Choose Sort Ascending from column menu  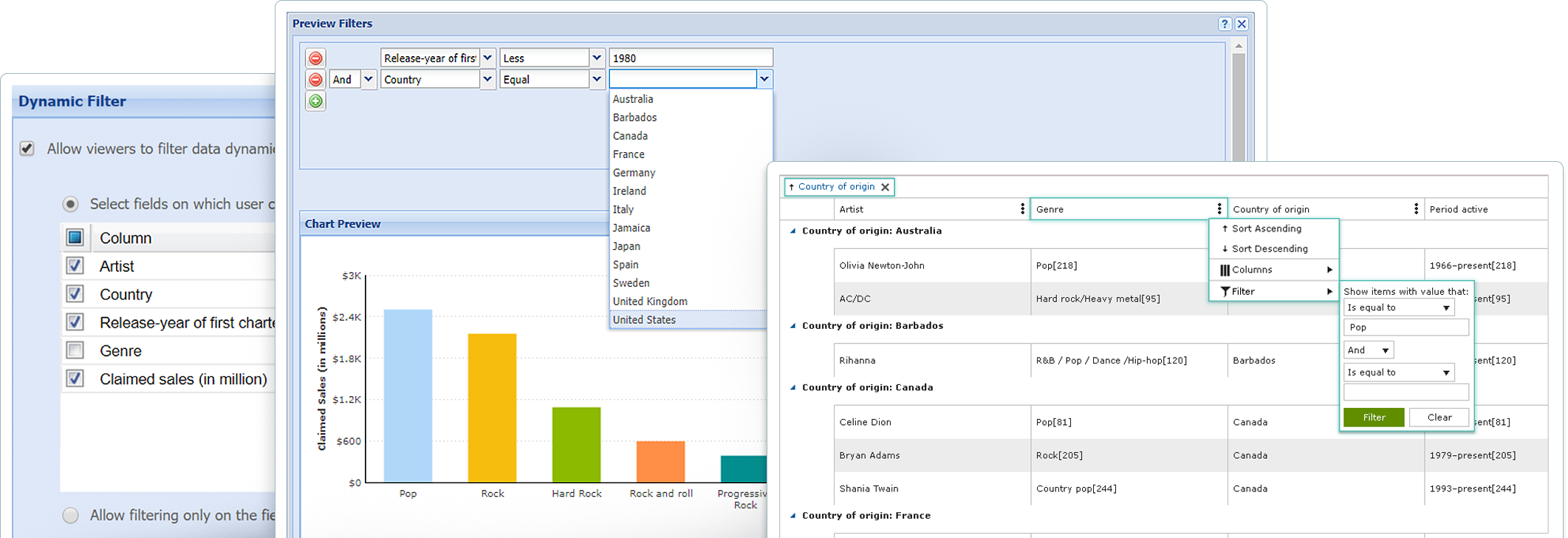pos(1273,229)
